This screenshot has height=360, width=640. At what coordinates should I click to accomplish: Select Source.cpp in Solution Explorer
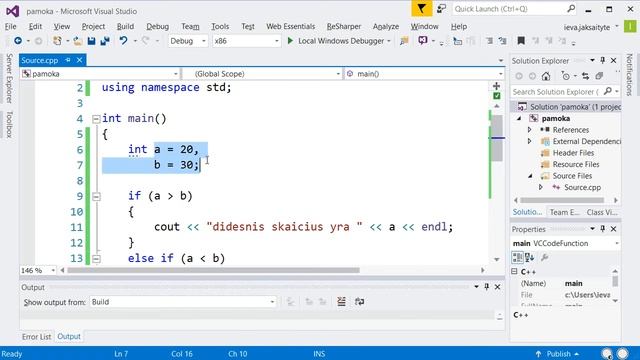(x=582, y=187)
